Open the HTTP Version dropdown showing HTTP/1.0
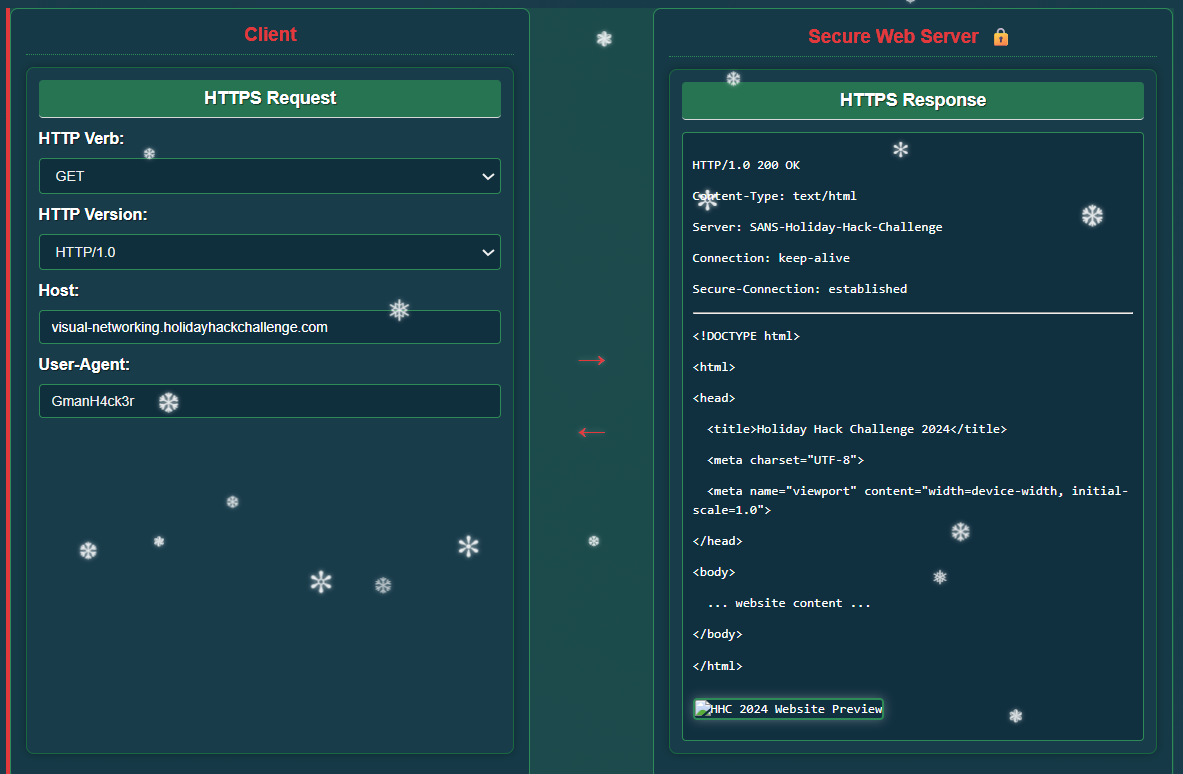The image size is (1183, 774). (269, 252)
